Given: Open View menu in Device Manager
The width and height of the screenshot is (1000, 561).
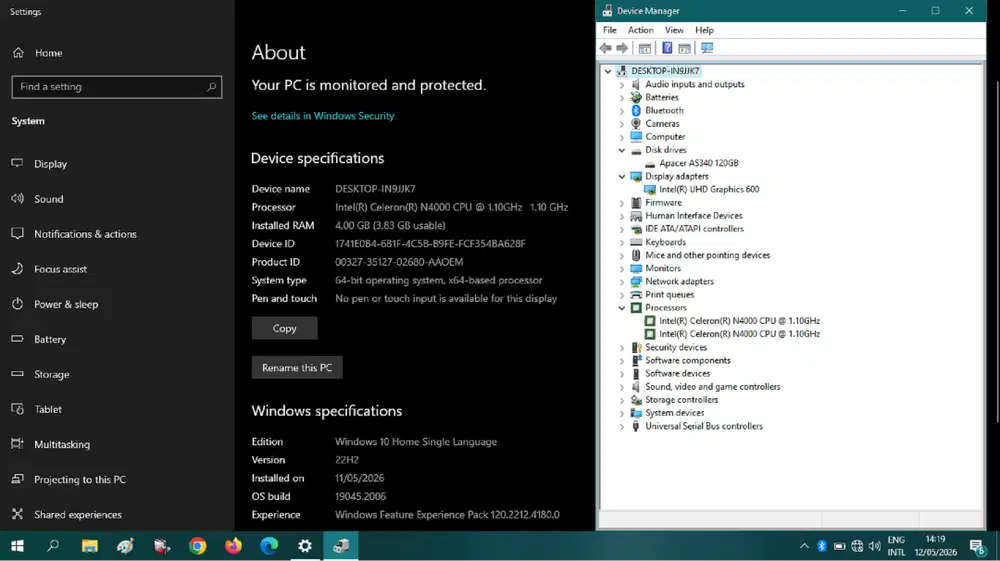Looking at the screenshot, I should [x=674, y=30].
